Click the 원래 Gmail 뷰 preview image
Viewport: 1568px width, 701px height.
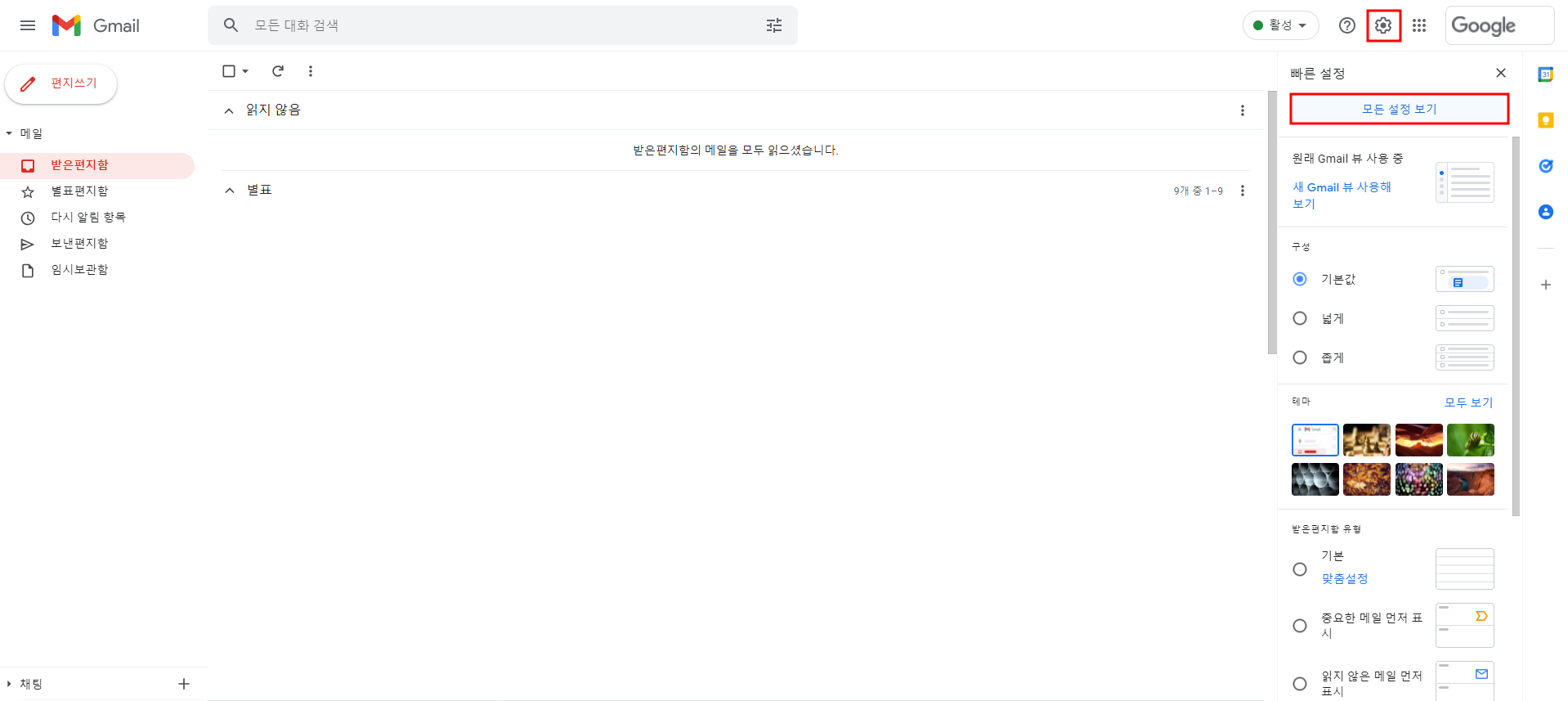click(1464, 182)
